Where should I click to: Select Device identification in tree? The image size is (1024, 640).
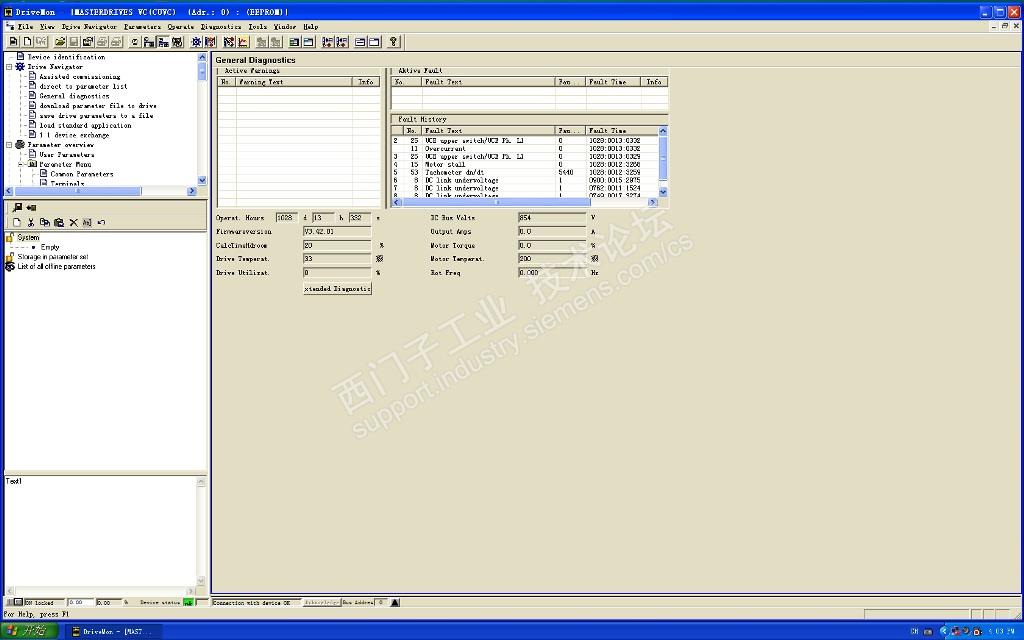[66, 57]
